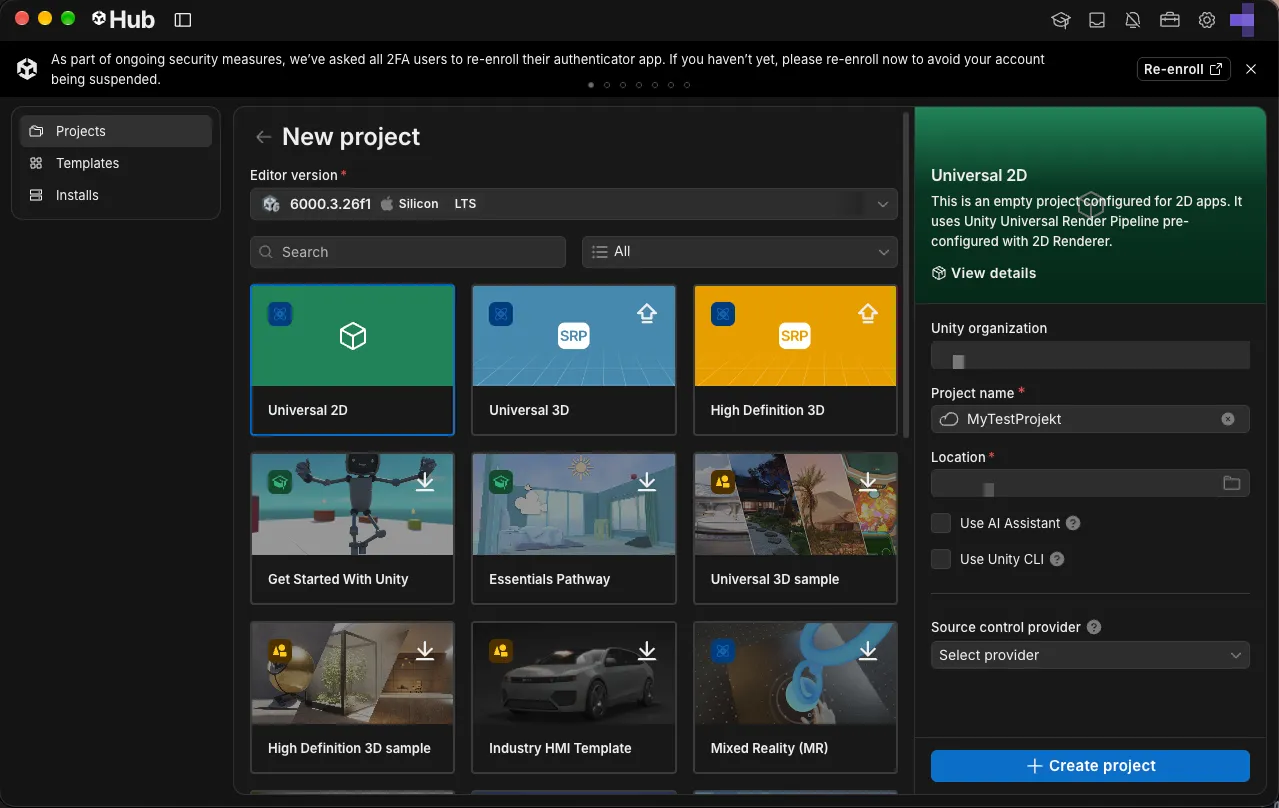Open Installs in the sidebar

(x=116, y=195)
